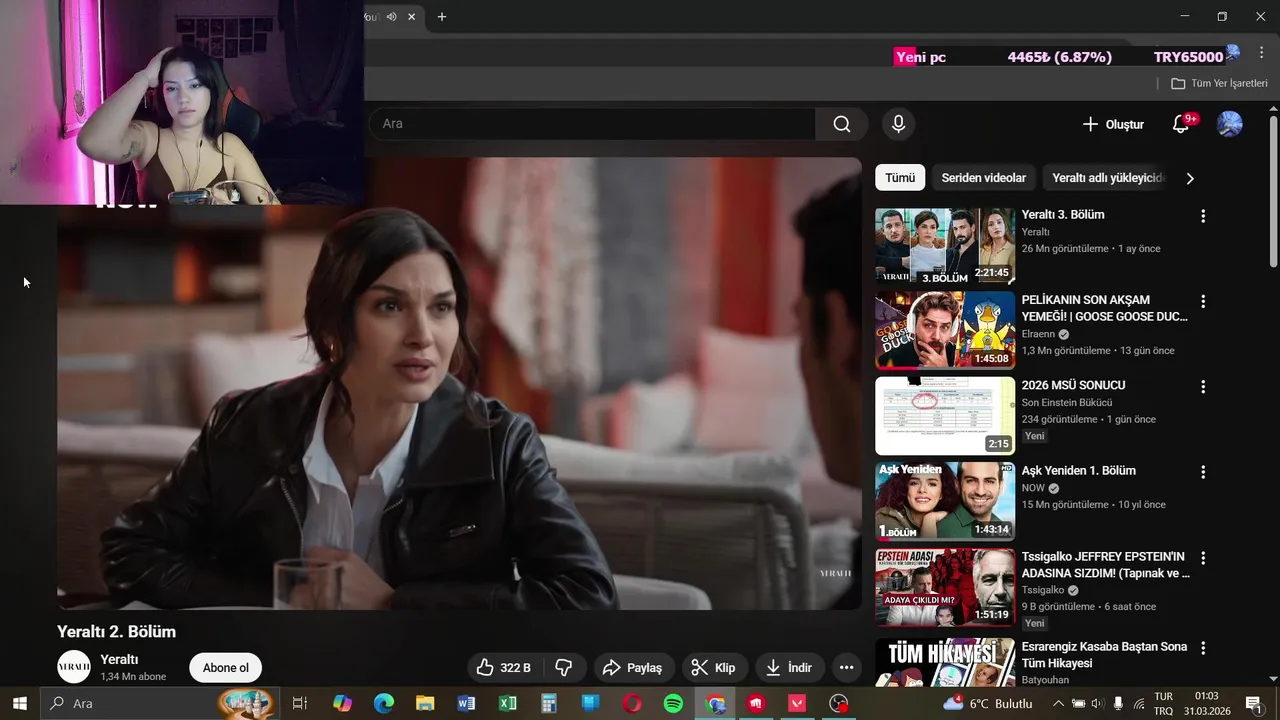The height and width of the screenshot is (720, 1280).
Task: Click the Son Einstein Bükücü channel name
Action: tap(1067, 403)
